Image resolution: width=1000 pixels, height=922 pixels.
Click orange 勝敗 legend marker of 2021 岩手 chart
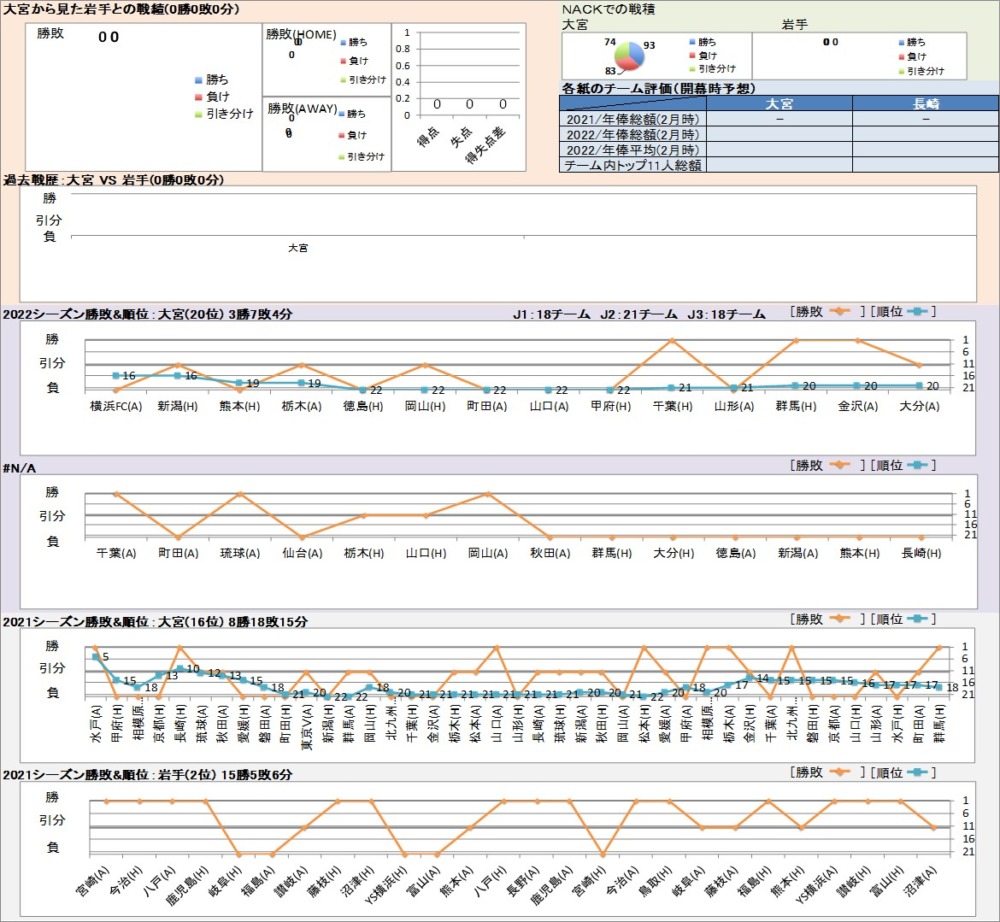pyautogui.click(x=841, y=772)
